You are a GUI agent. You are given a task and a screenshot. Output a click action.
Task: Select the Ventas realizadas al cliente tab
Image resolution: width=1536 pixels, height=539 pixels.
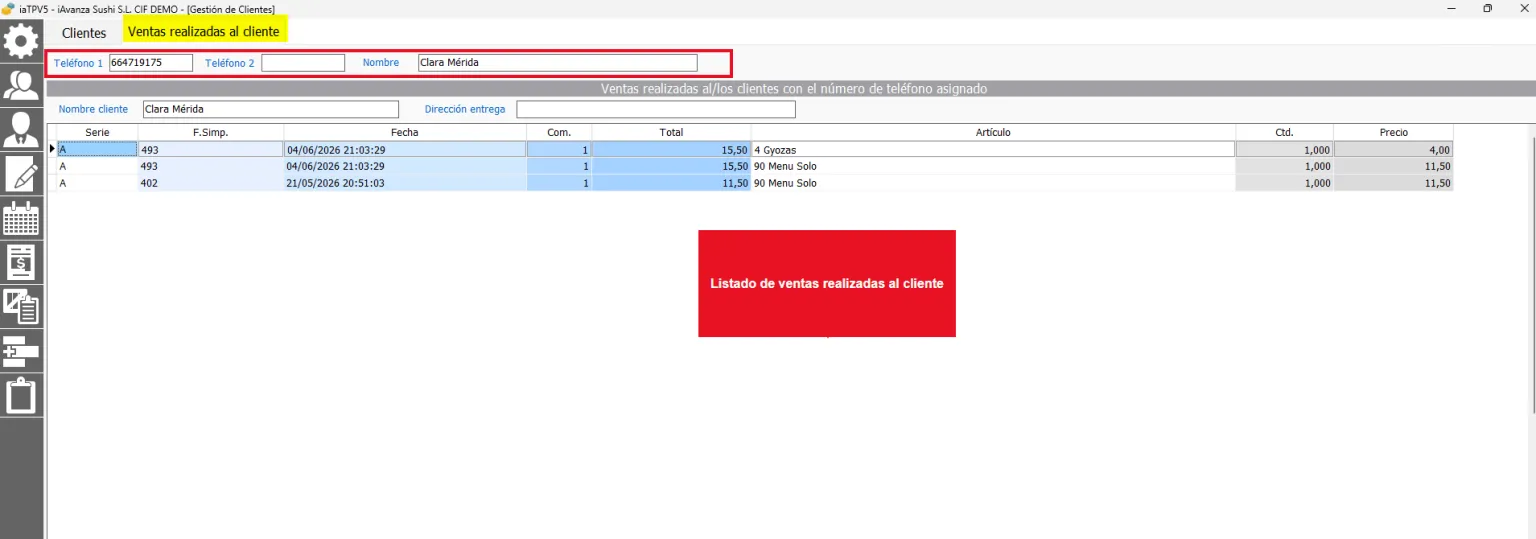pos(204,32)
